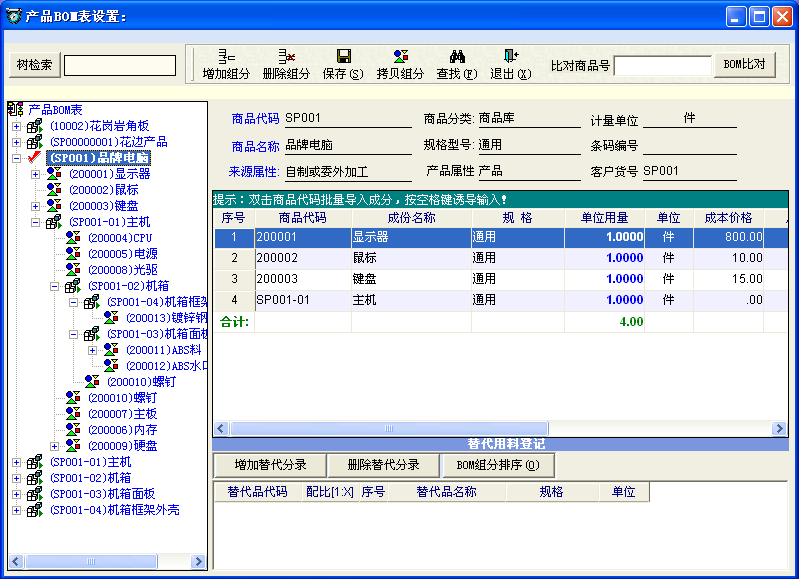Screen dimensions: 799x579
Task: Expand the (200003)键盘 node
Action: [35, 206]
